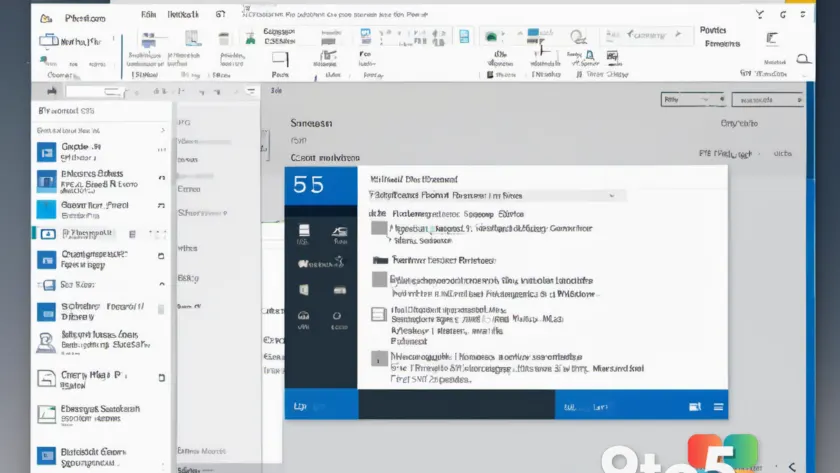Click the blue '55' tile in the dialog
The height and width of the screenshot is (473, 840).
(x=321, y=185)
